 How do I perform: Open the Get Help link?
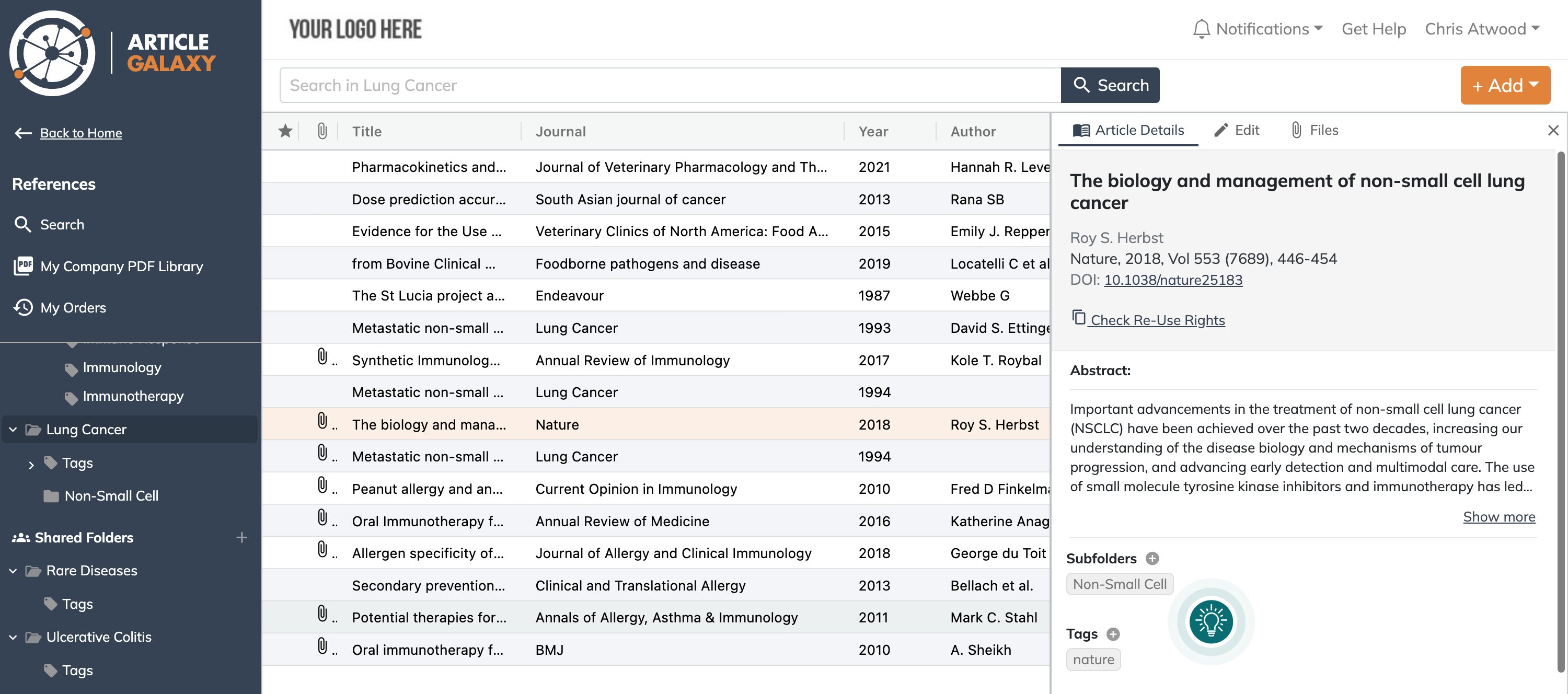1374,29
